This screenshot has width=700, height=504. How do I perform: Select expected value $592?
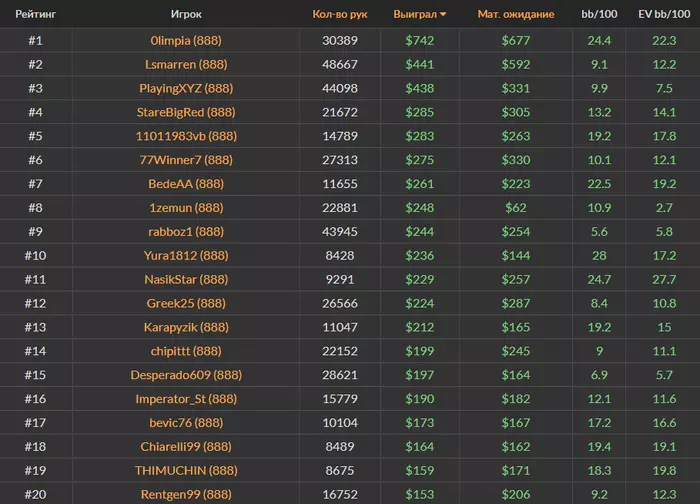[516, 64]
